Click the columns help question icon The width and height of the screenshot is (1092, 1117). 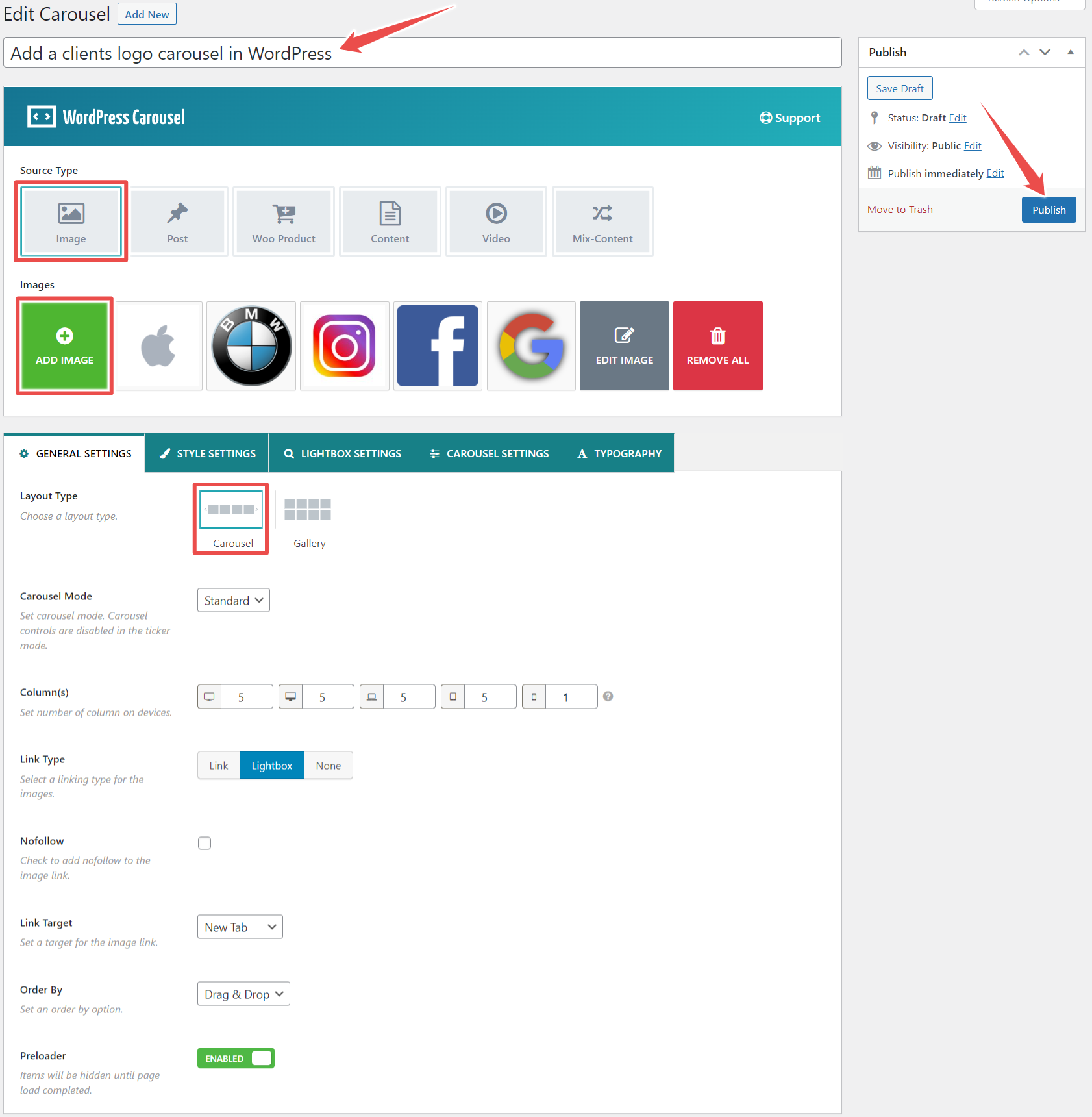[608, 696]
